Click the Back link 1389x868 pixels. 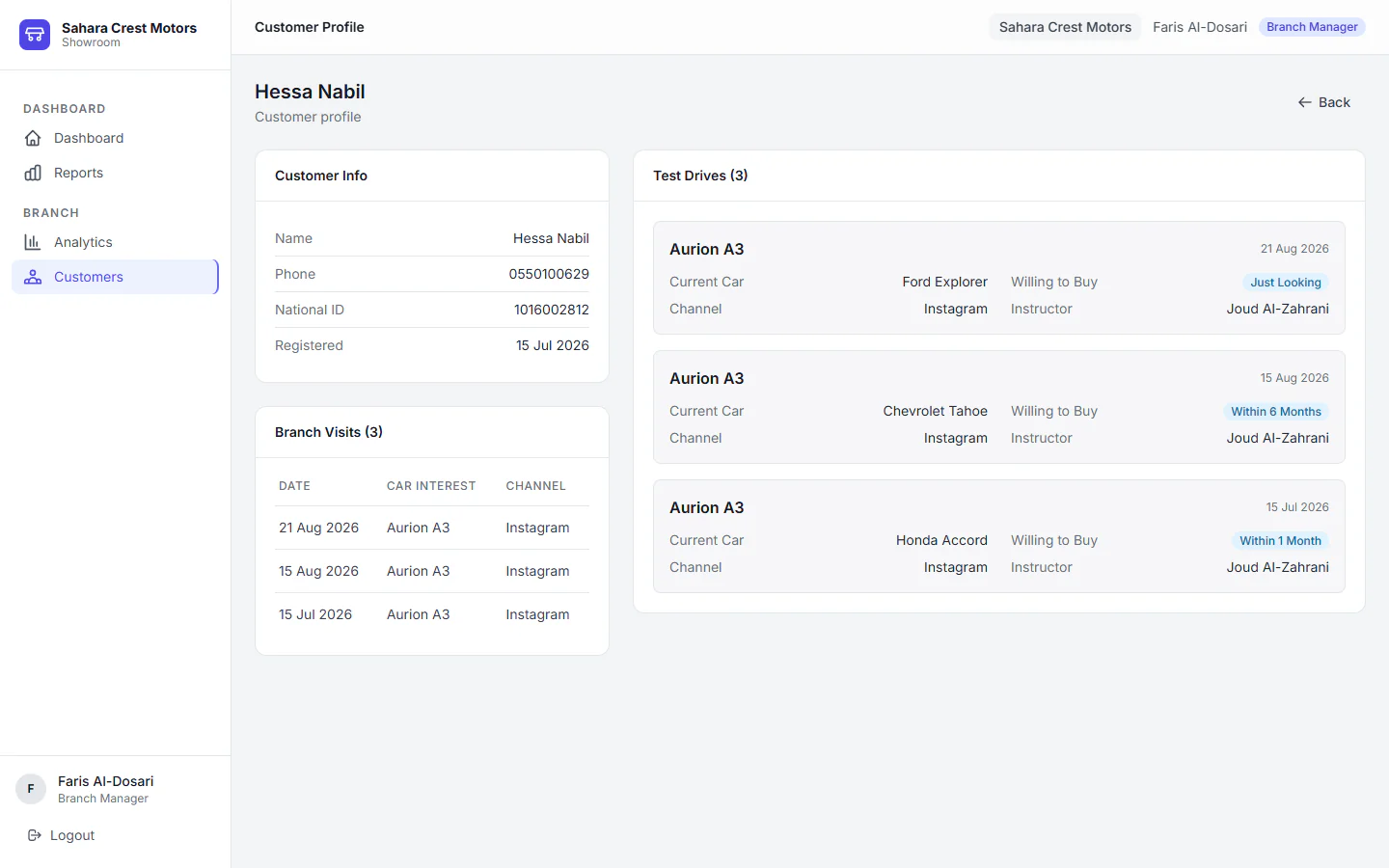coord(1323,102)
